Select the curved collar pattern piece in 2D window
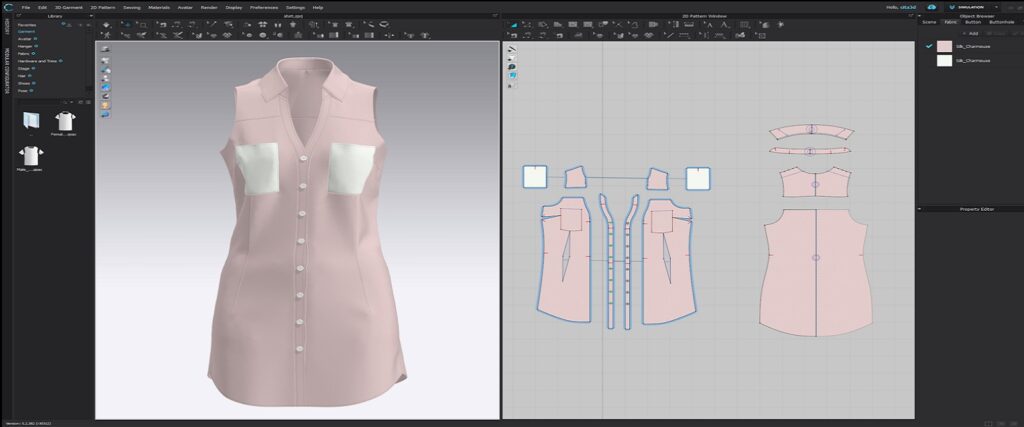 (812, 133)
